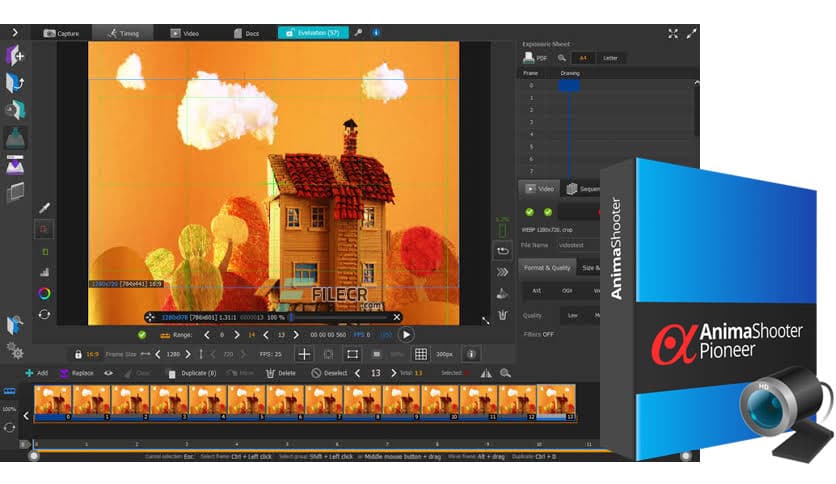836x484 pixels.
Task: Toggle the red square overlay tool
Action: pyautogui.click(x=44, y=229)
